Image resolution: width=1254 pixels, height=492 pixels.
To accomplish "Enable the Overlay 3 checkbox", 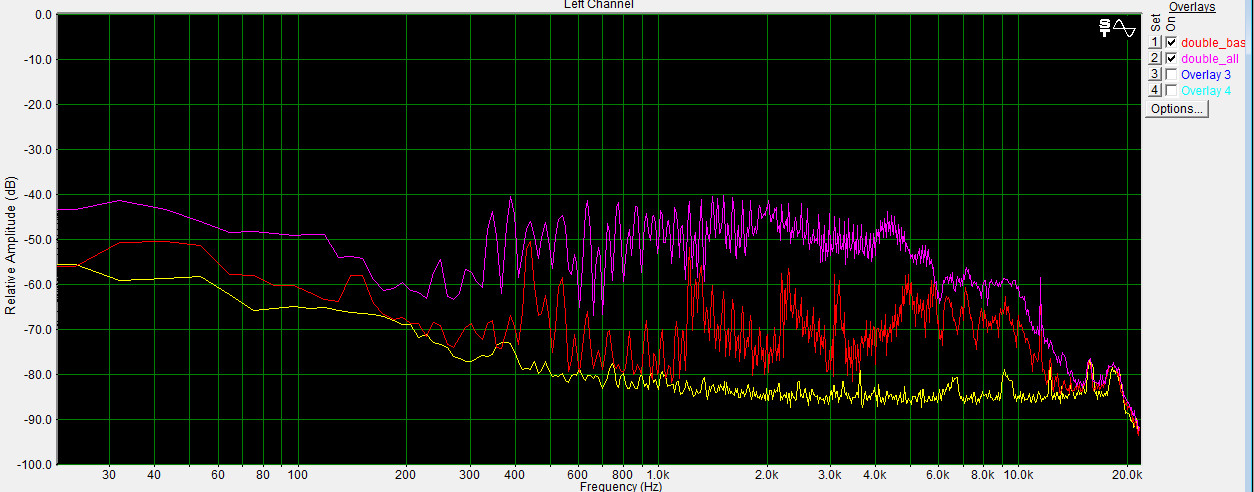I will click(x=1171, y=75).
